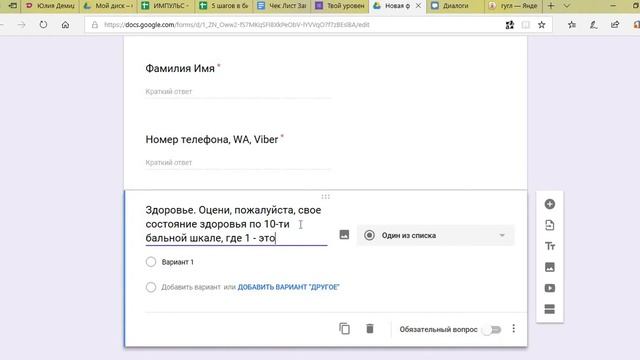Close the Новая форма tab
Screen dimensions: 640x360
point(418,6)
